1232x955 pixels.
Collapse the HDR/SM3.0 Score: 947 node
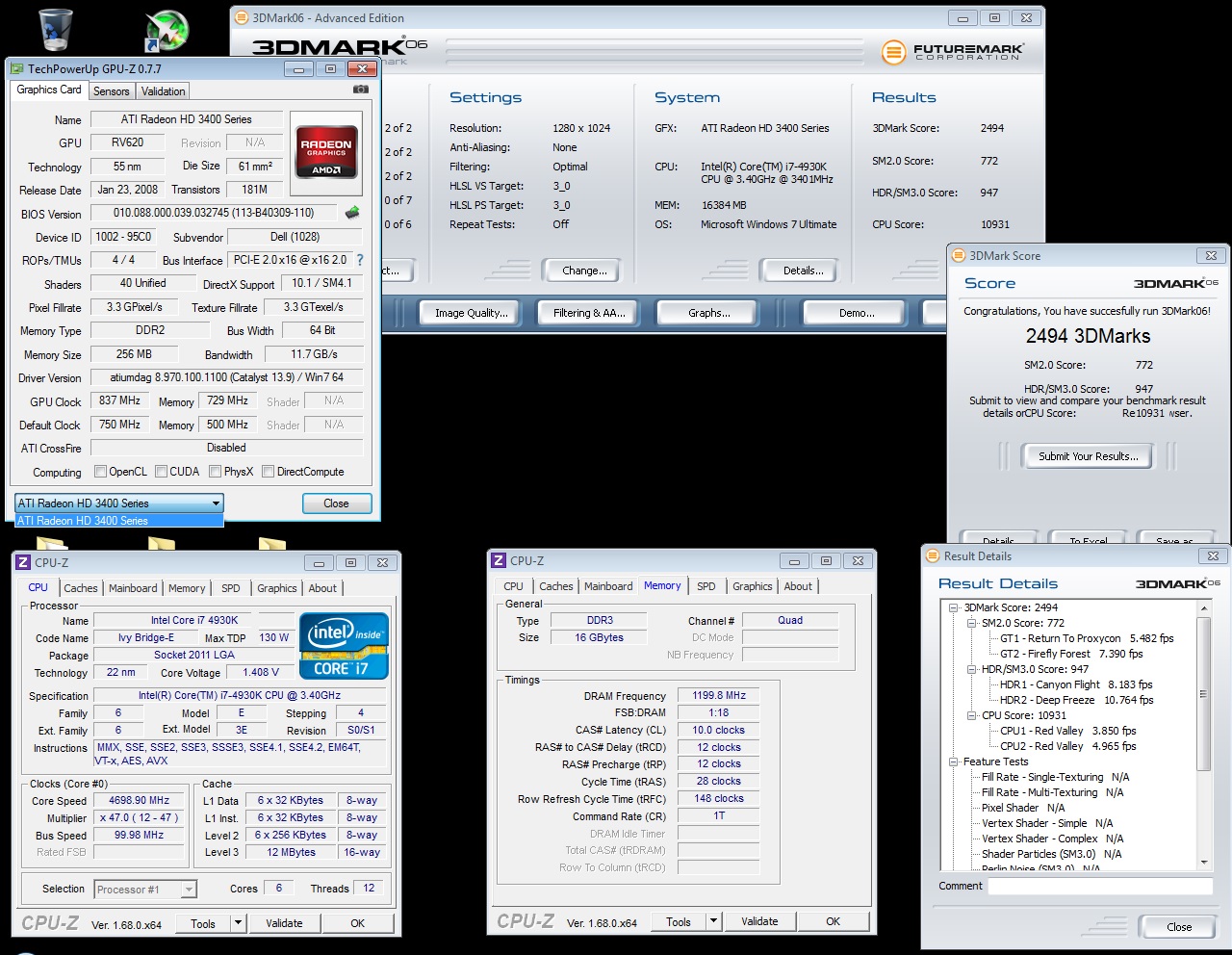[x=971, y=669]
